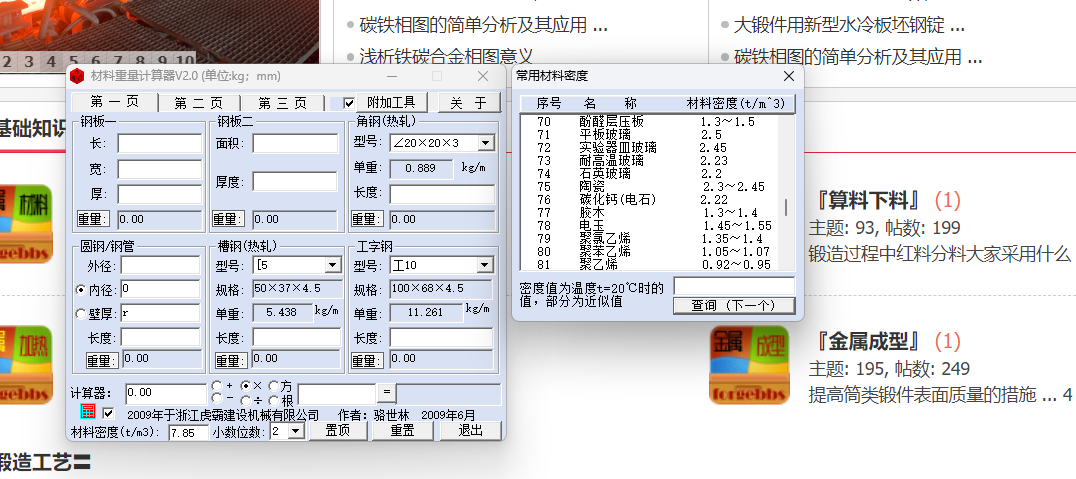1076x479 pixels.
Task: Click the 查询（下一个） button
Action: click(733, 305)
